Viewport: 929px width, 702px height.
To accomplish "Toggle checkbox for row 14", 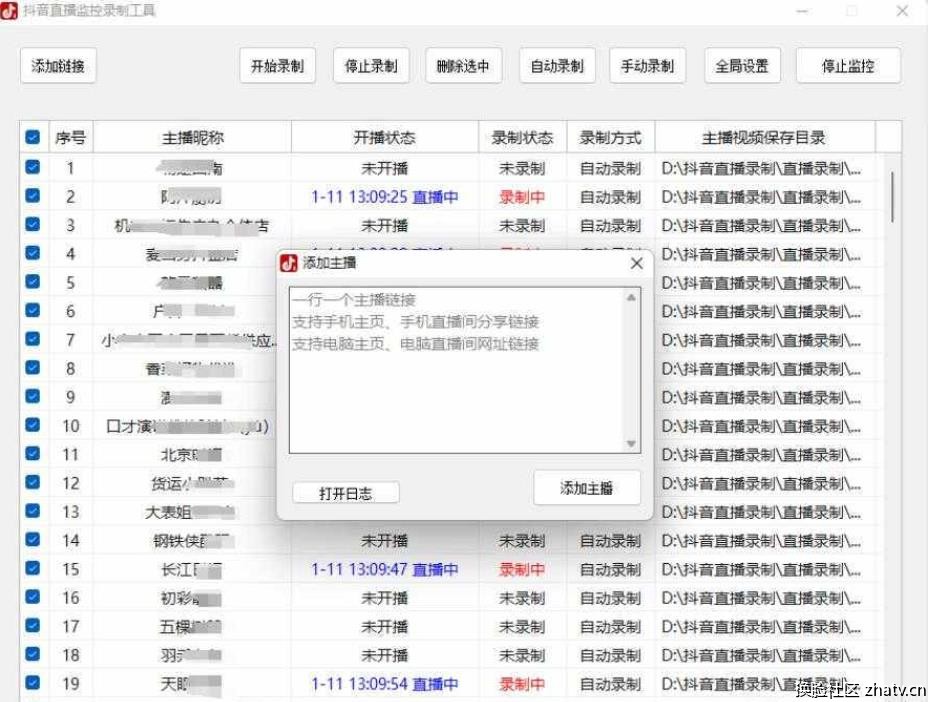I will (33, 540).
